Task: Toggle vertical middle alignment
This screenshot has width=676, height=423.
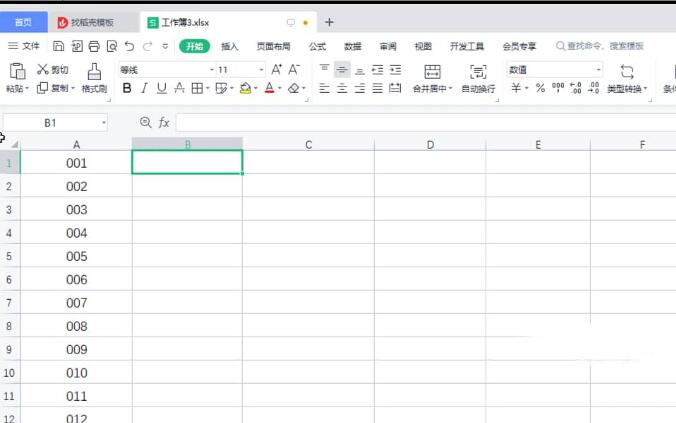Action: (342, 69)
